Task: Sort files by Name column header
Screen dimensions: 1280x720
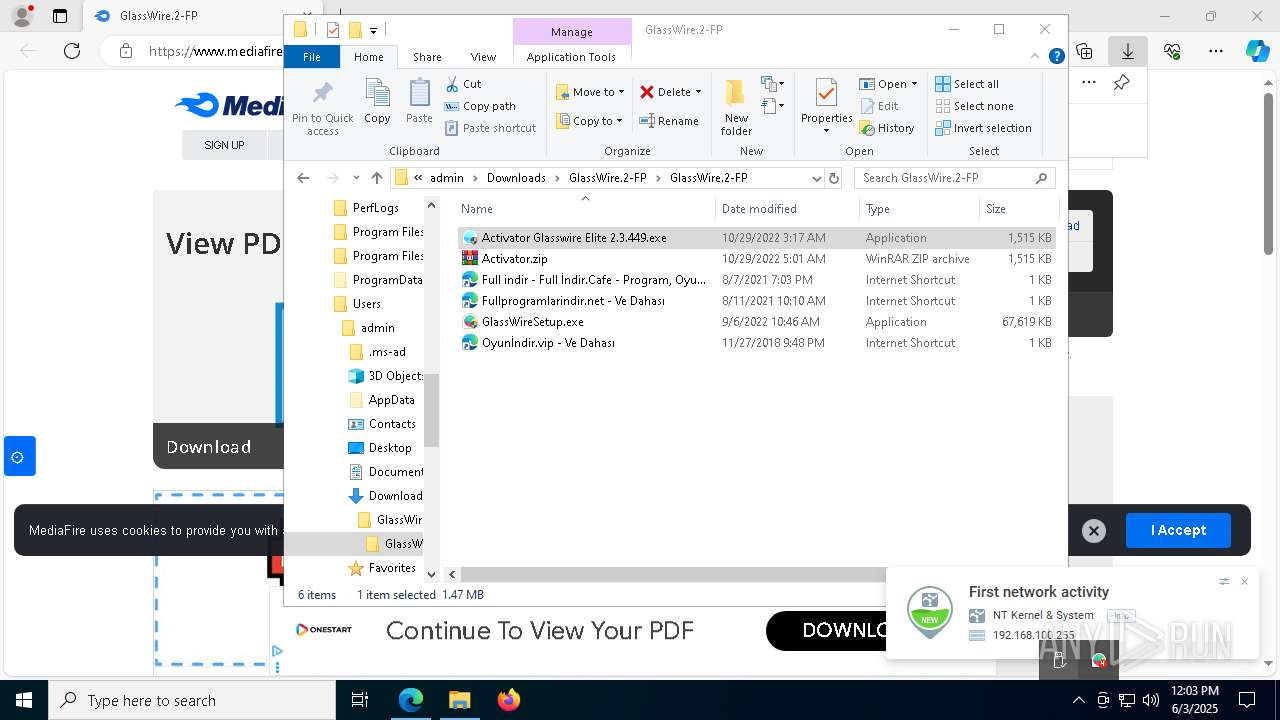Action: [x=585, y=209]
